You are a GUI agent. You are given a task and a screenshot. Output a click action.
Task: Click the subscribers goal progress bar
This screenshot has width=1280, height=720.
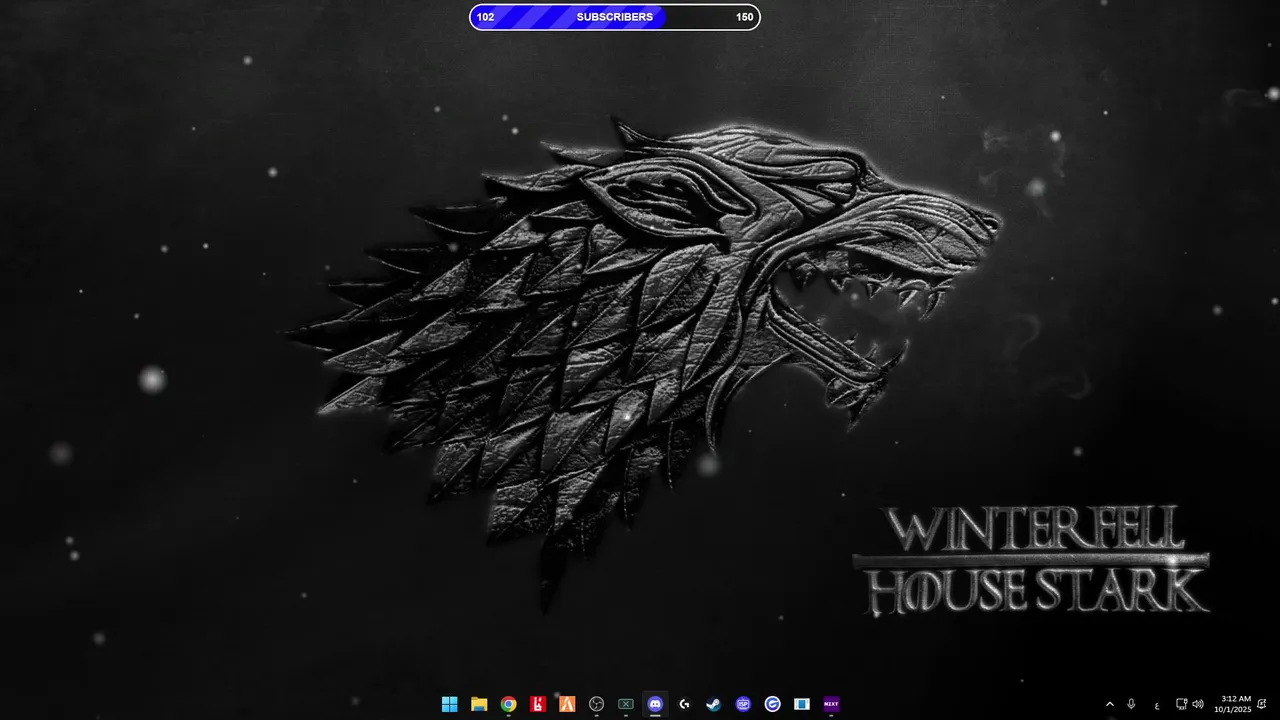pos(615,17)
